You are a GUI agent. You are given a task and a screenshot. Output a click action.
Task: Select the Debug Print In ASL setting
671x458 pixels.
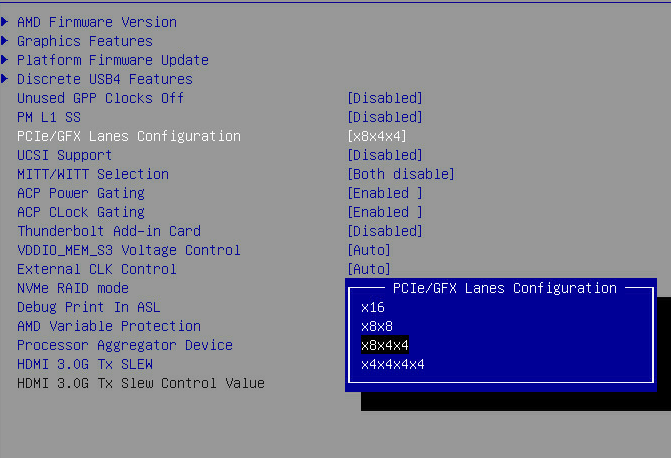[89, 307]
